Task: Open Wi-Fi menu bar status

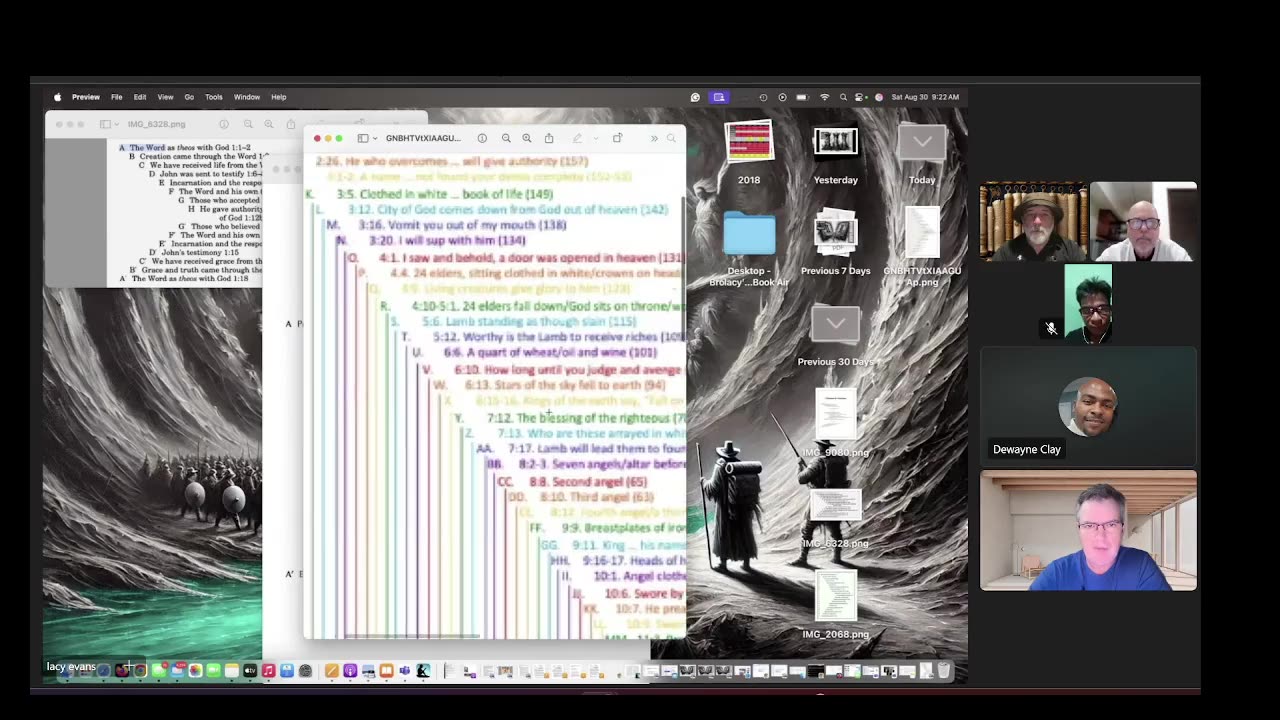Action: point(824,97)
